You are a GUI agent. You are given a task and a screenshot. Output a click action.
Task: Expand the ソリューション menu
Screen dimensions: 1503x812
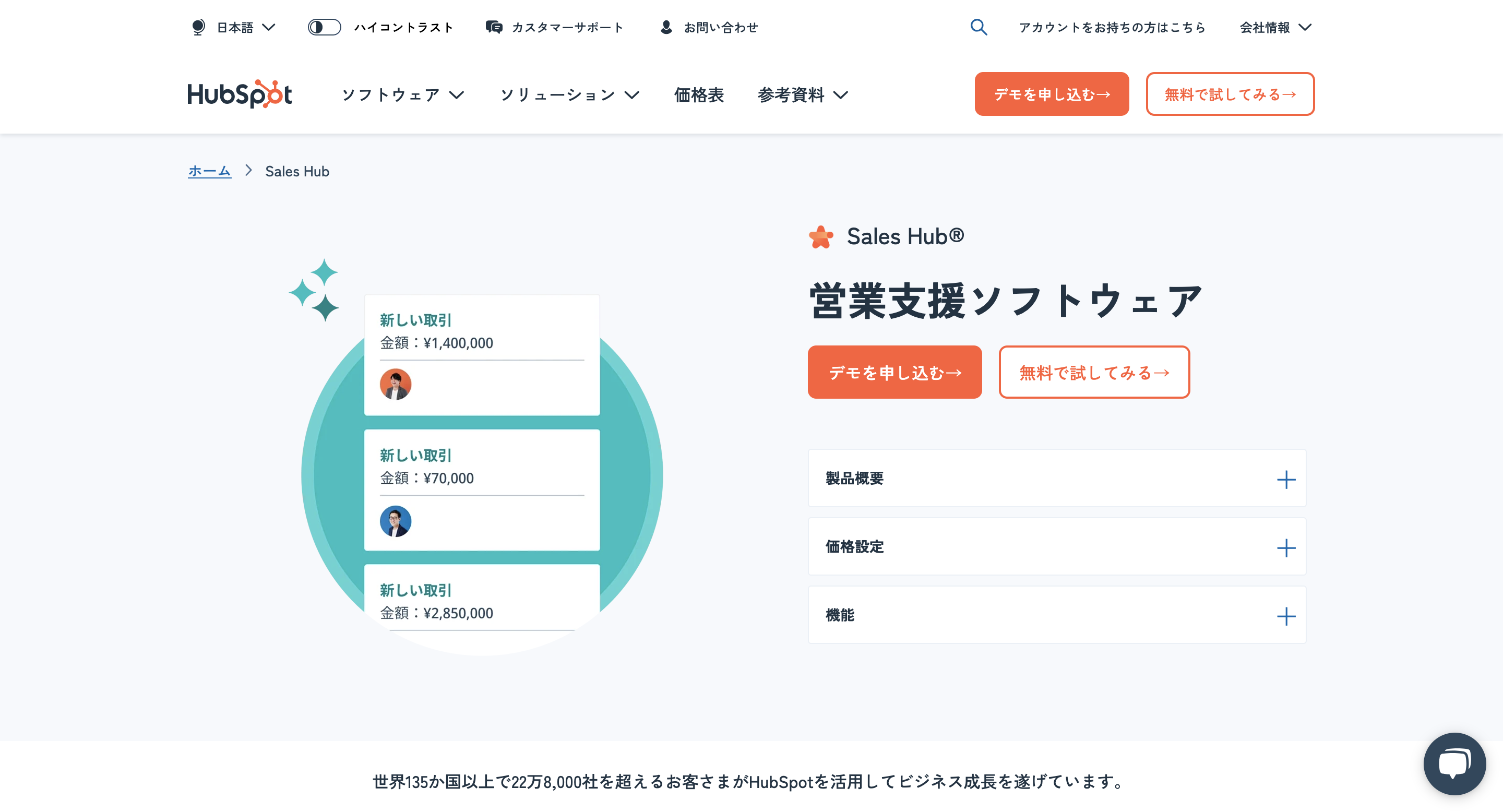coord(570,94)
